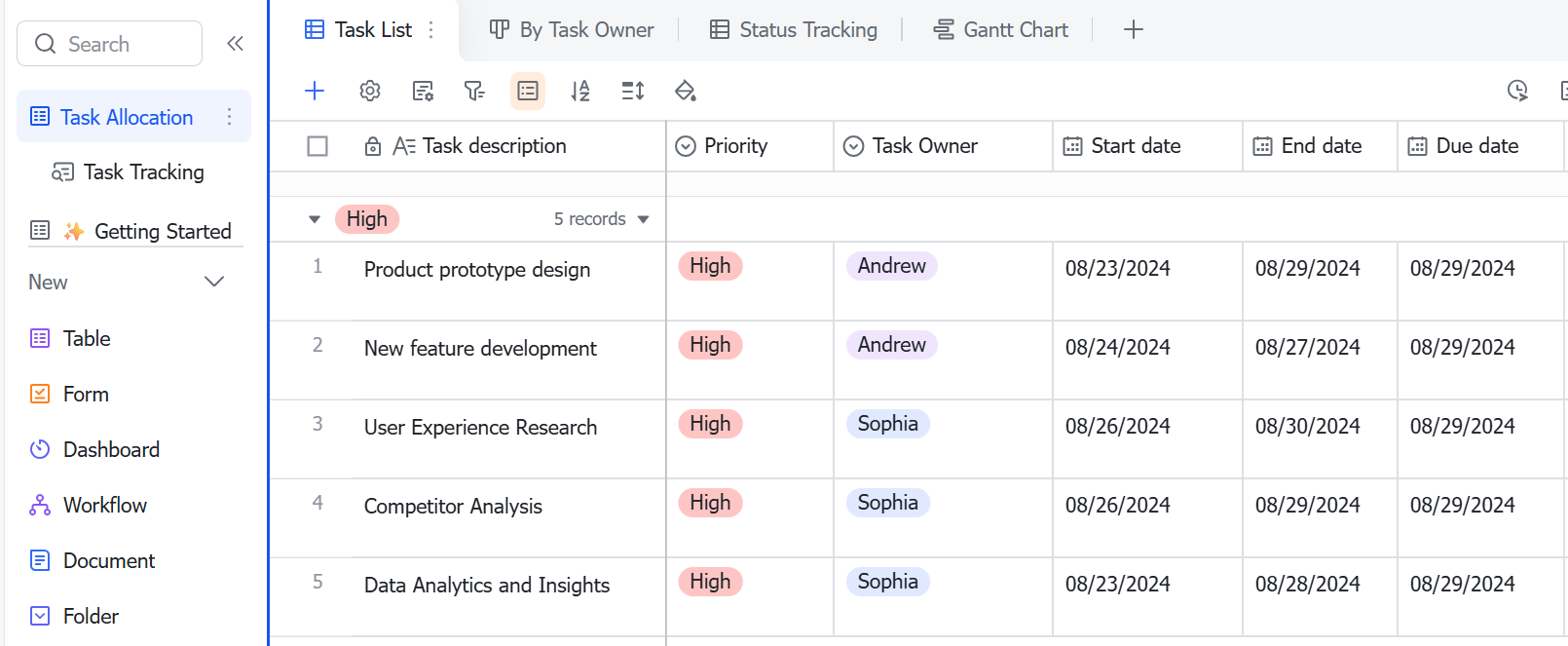Click the Dashboard sidebar icon
1568x646 pixels.
pos(40,449)
